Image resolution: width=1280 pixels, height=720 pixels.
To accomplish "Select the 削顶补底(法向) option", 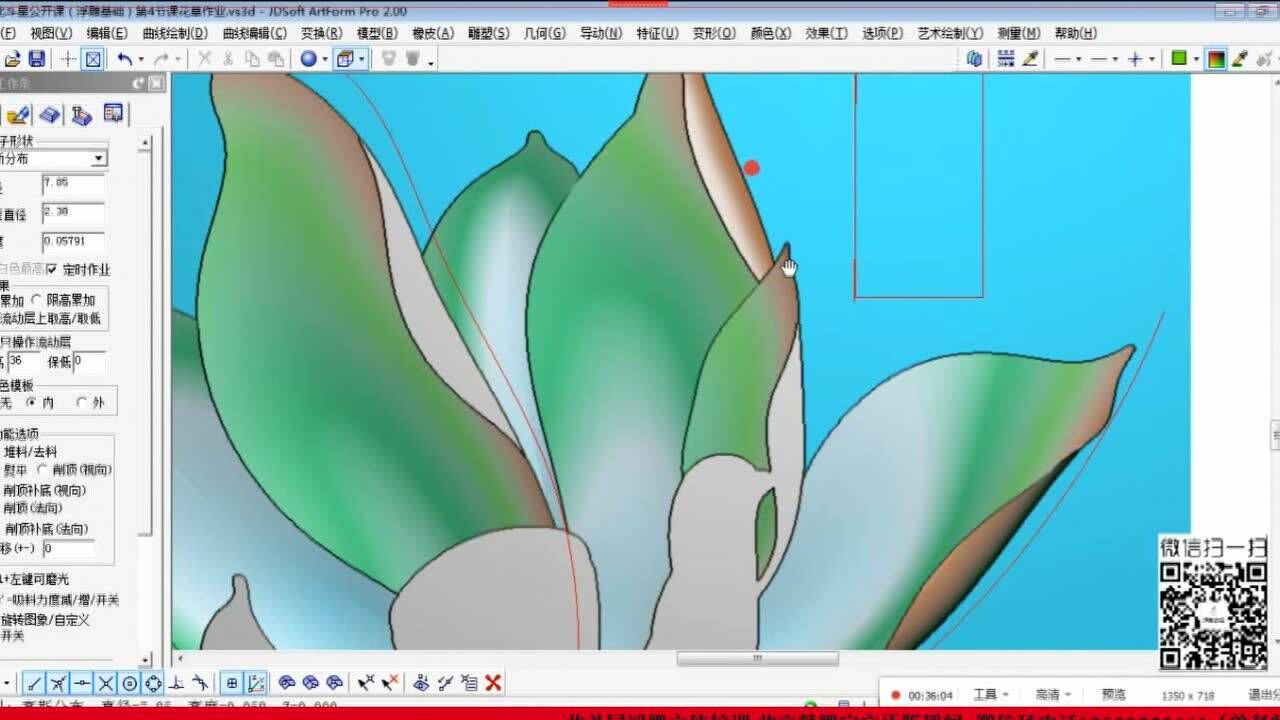I will click(x=45, y=528).
